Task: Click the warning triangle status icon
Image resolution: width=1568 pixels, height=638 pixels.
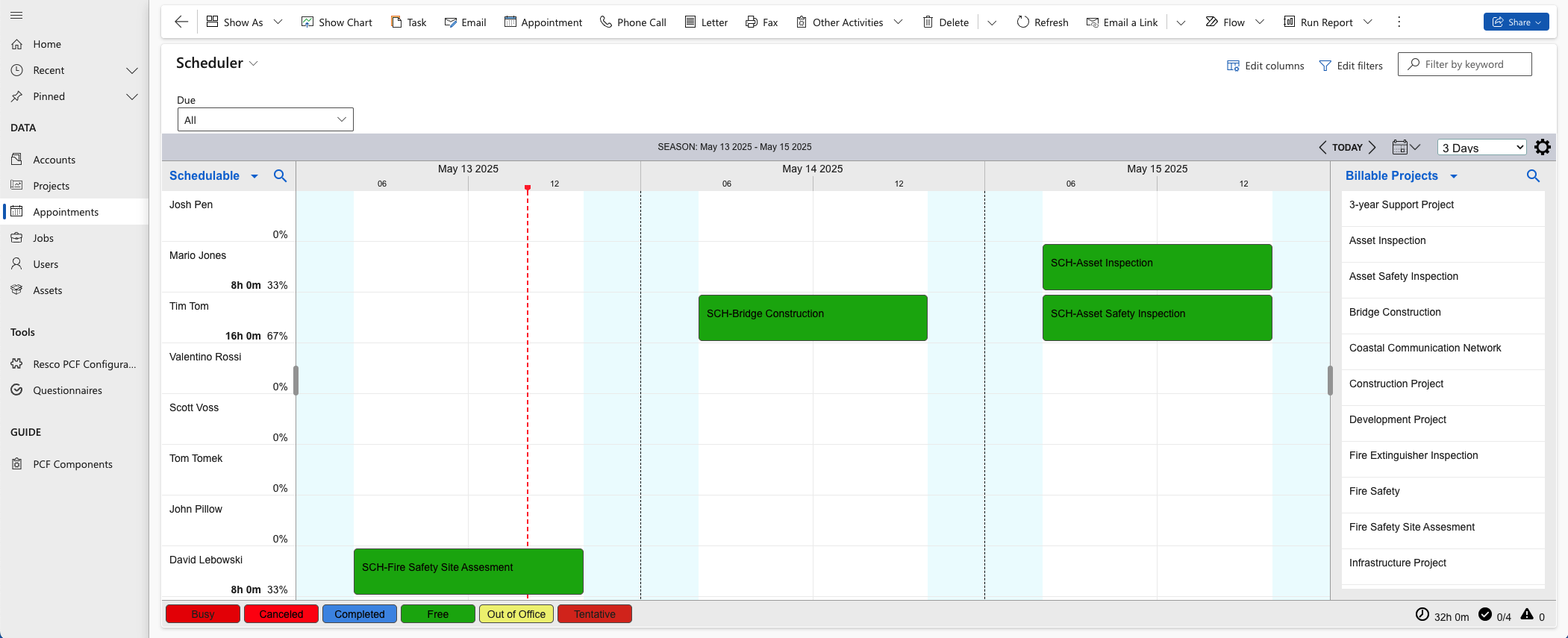Action: pyautogui.click(x=1527, y=615)
